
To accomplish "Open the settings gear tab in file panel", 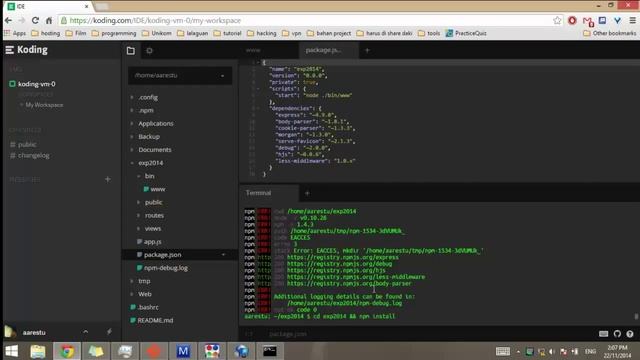I will [x=149, y=51].
